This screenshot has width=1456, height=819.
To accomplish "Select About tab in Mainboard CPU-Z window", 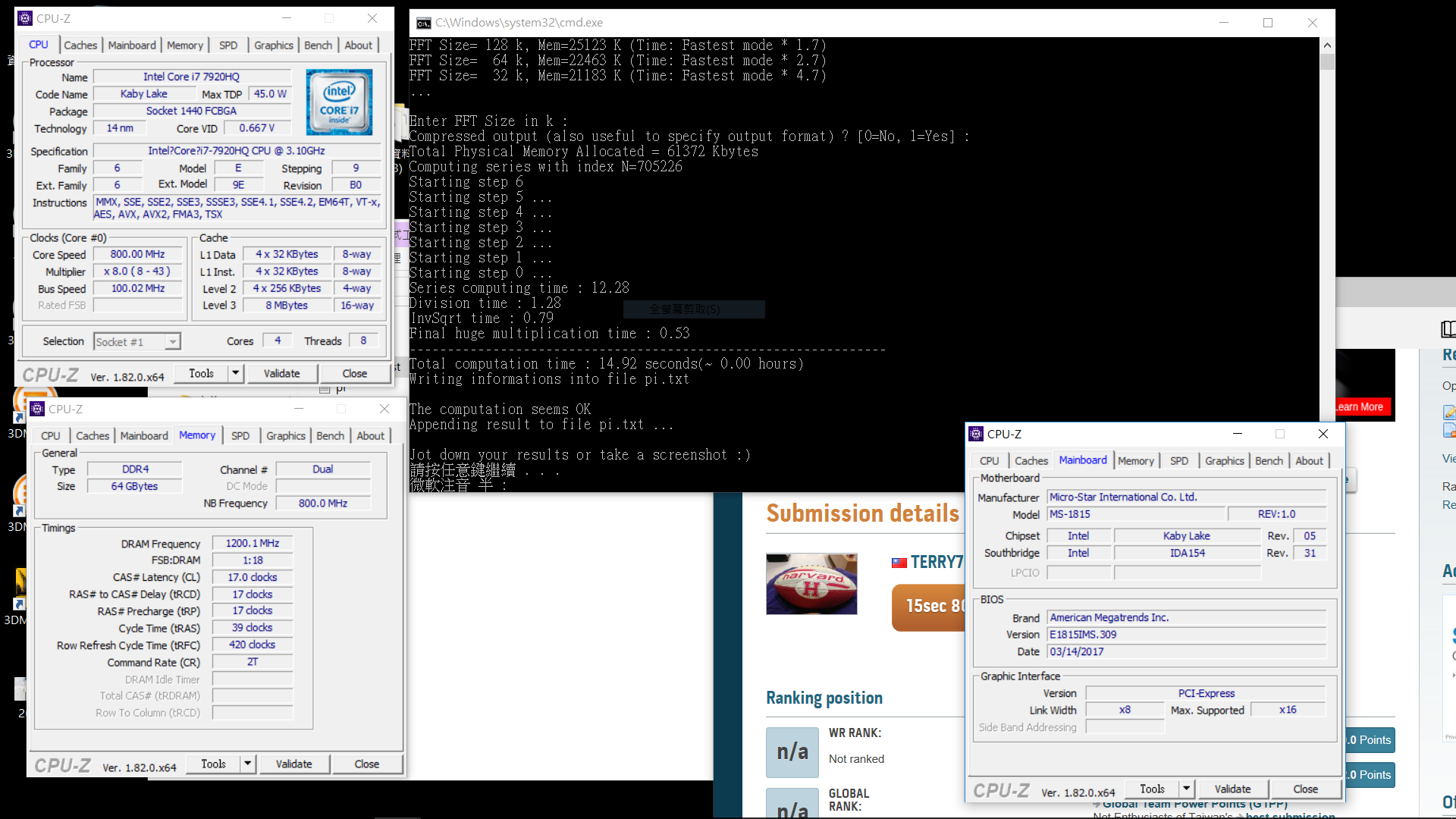I will coord(1310,461).
